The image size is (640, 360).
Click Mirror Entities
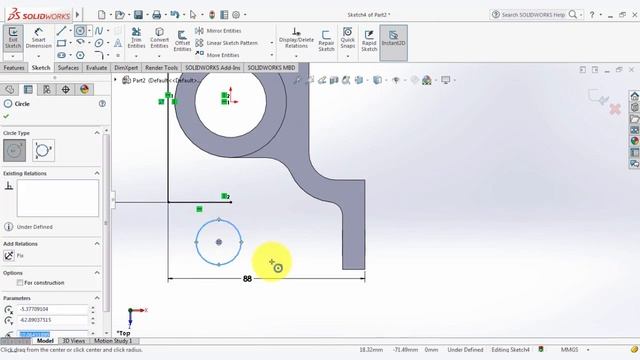[x=218, y=31]
